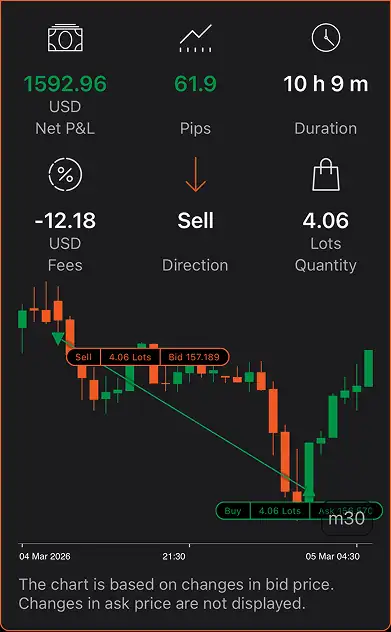Click the 4.06 Lots quantity value
The image size is (391, 632).
(326, 220)
